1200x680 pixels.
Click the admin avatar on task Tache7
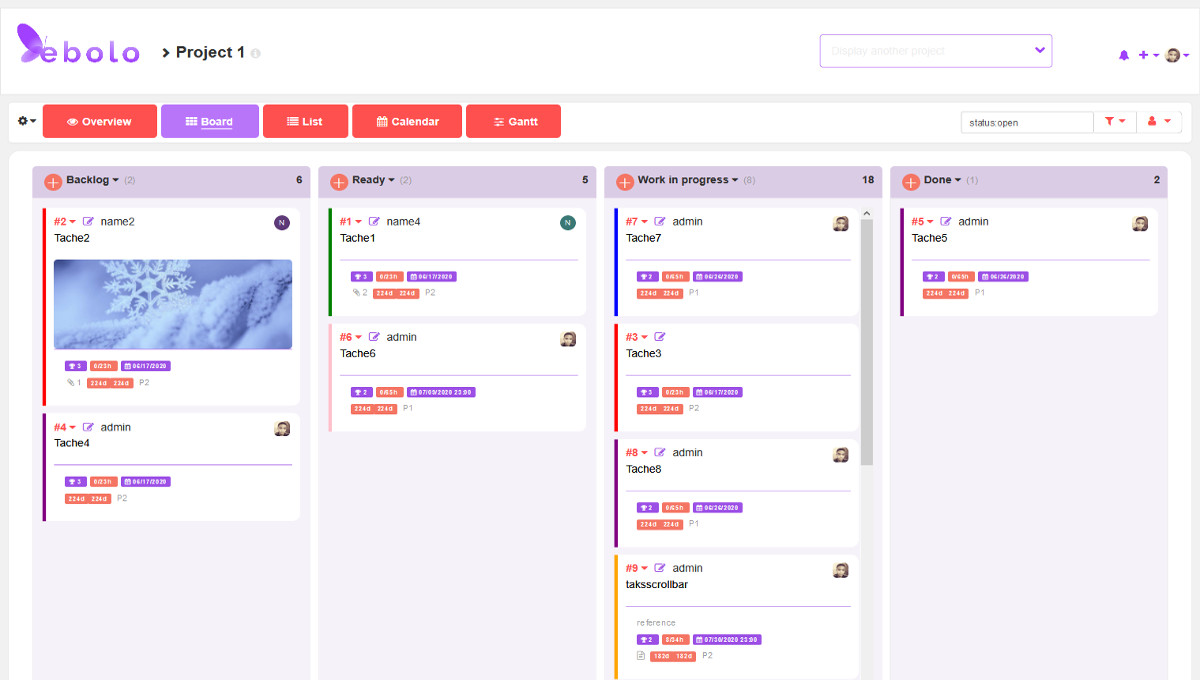(x=840, y=224)
